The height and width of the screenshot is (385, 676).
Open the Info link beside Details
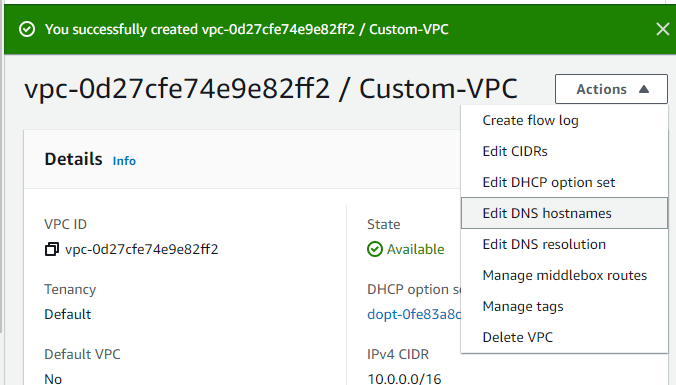click(x=124, y=161)
